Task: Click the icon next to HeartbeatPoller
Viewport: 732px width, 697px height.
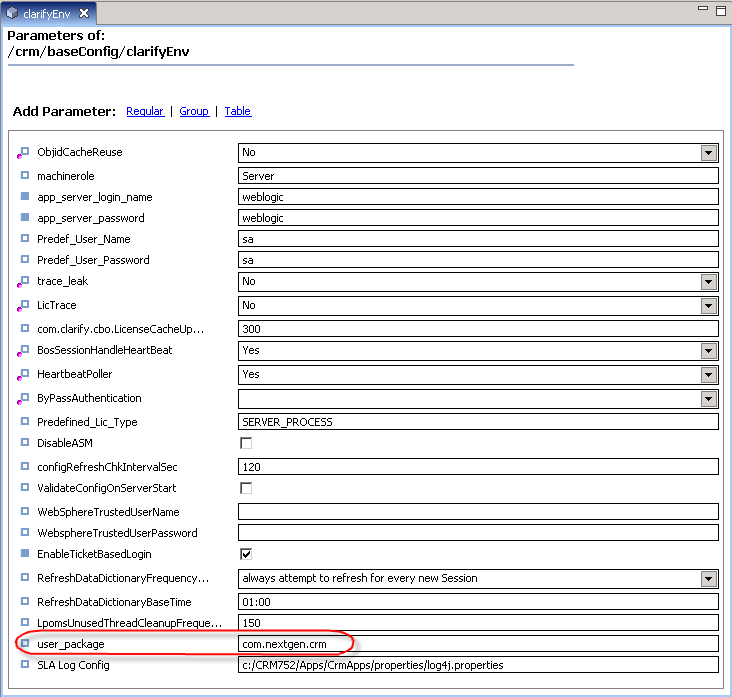Action: pos(24,375)
